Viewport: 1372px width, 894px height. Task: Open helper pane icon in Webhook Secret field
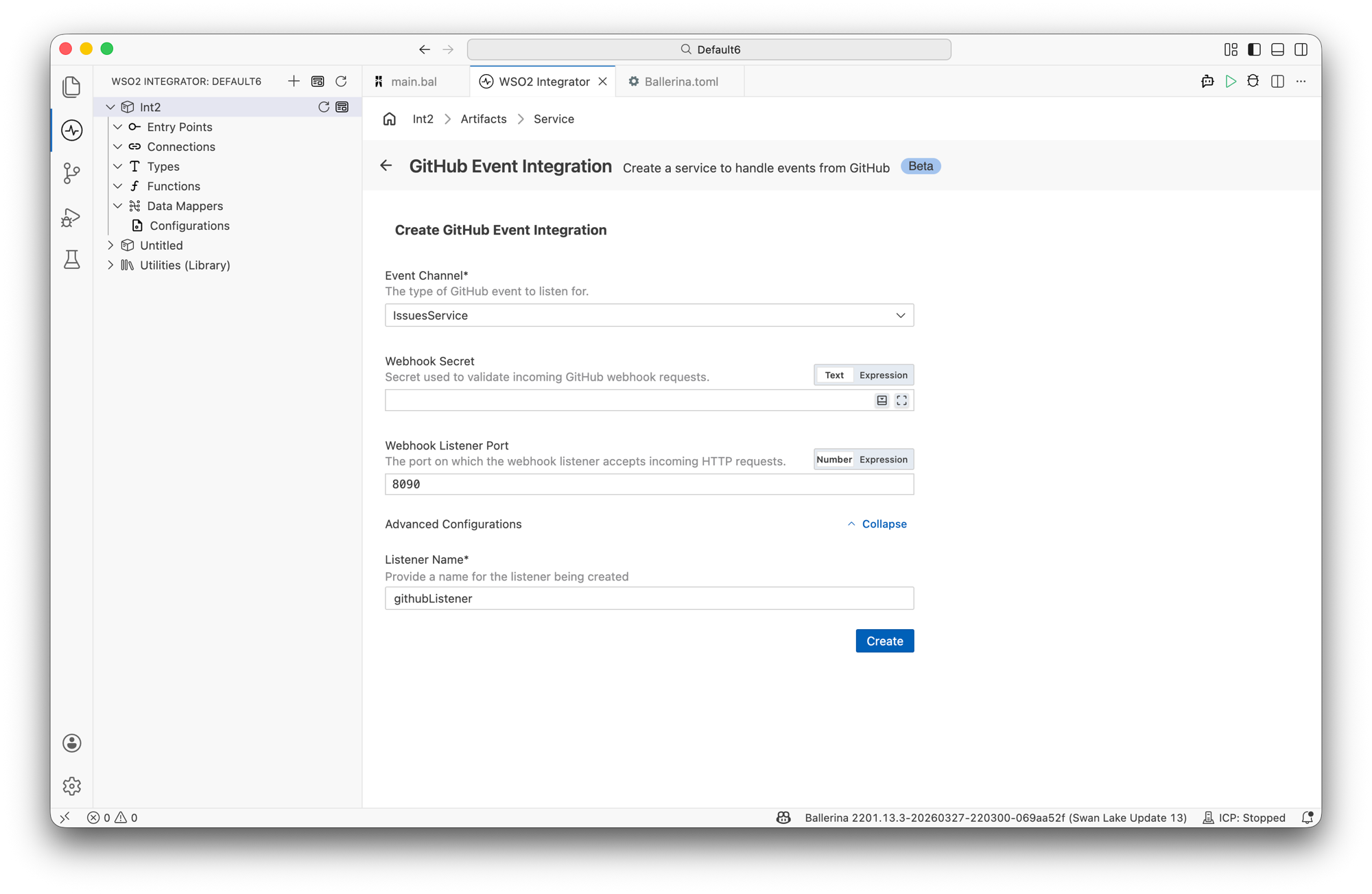[x=882, y=401]
